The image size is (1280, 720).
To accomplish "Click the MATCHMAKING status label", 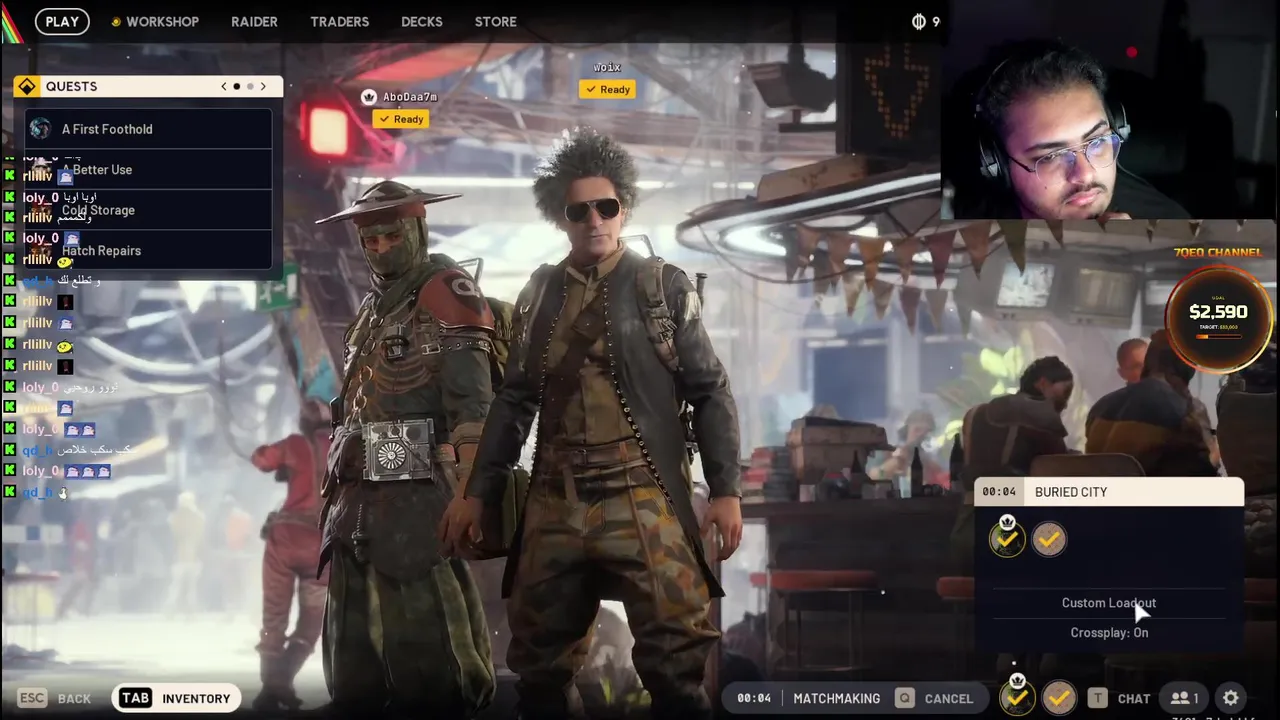I will [837, 698].
